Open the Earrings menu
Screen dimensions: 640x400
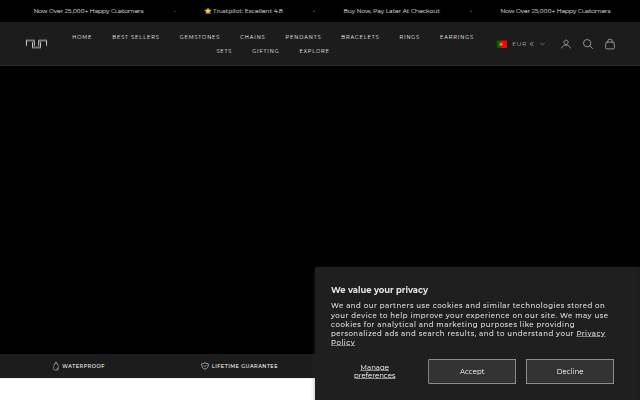[457, 37]
